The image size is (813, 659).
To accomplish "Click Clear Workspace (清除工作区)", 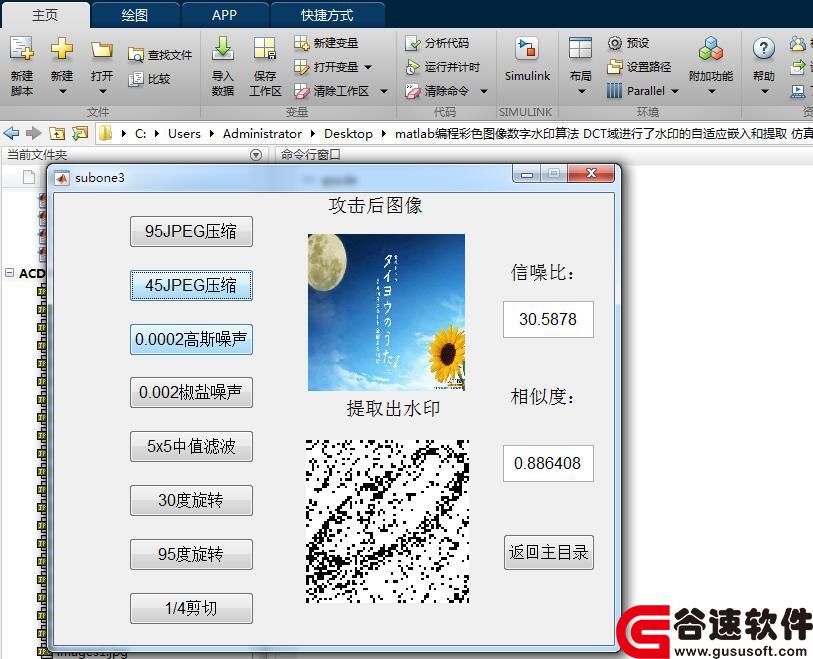I will point(332,91).
